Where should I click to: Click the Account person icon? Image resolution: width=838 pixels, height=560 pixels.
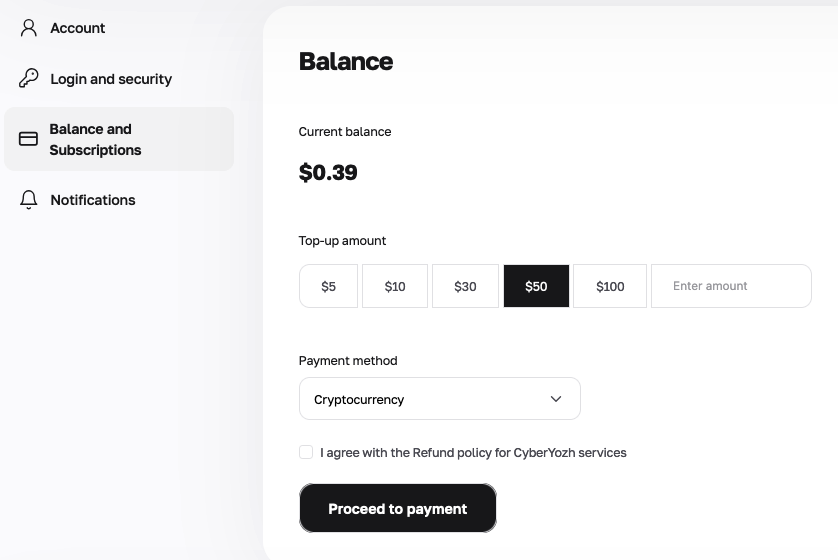29,28
